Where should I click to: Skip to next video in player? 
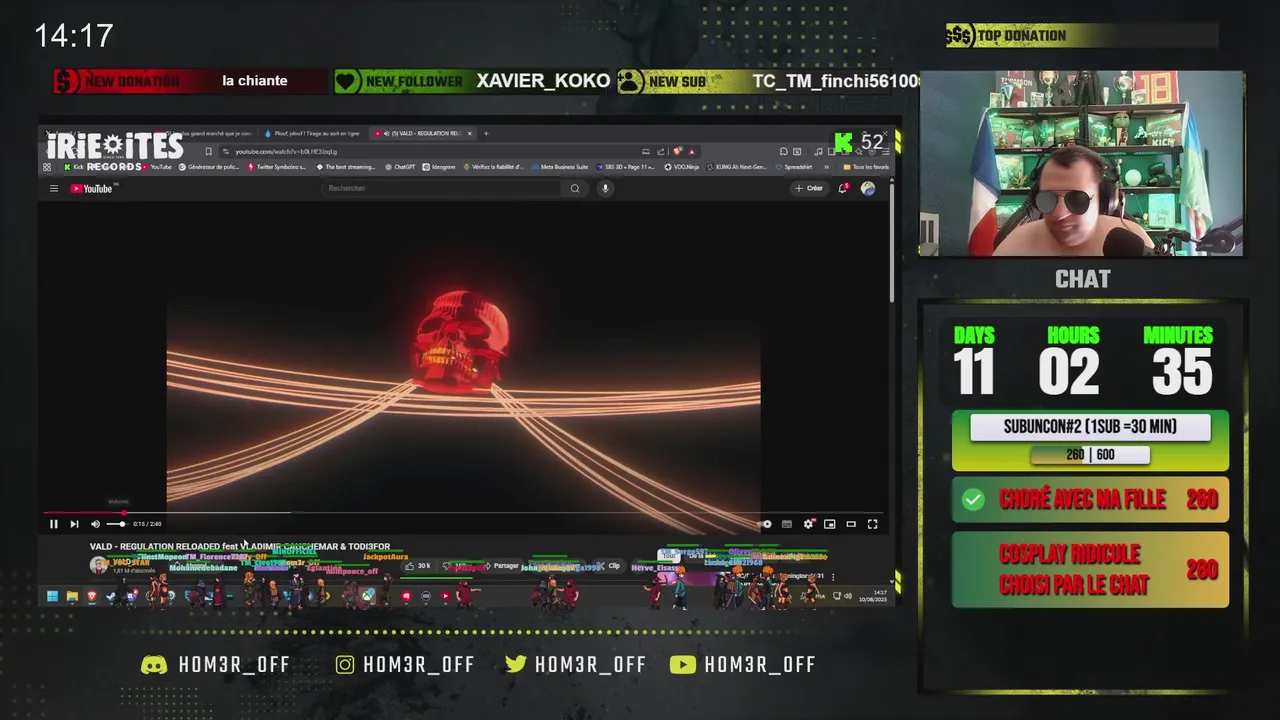click(x=74, y=524)
